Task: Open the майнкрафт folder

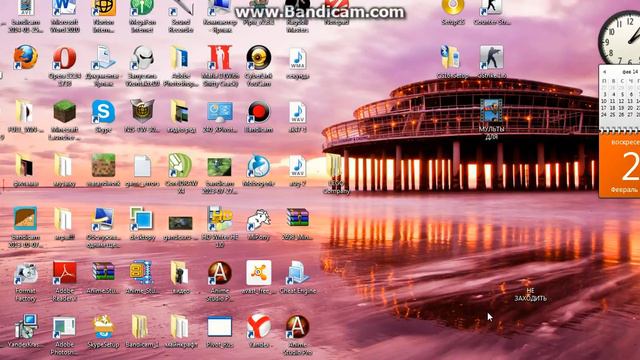Action: [180, 327]
